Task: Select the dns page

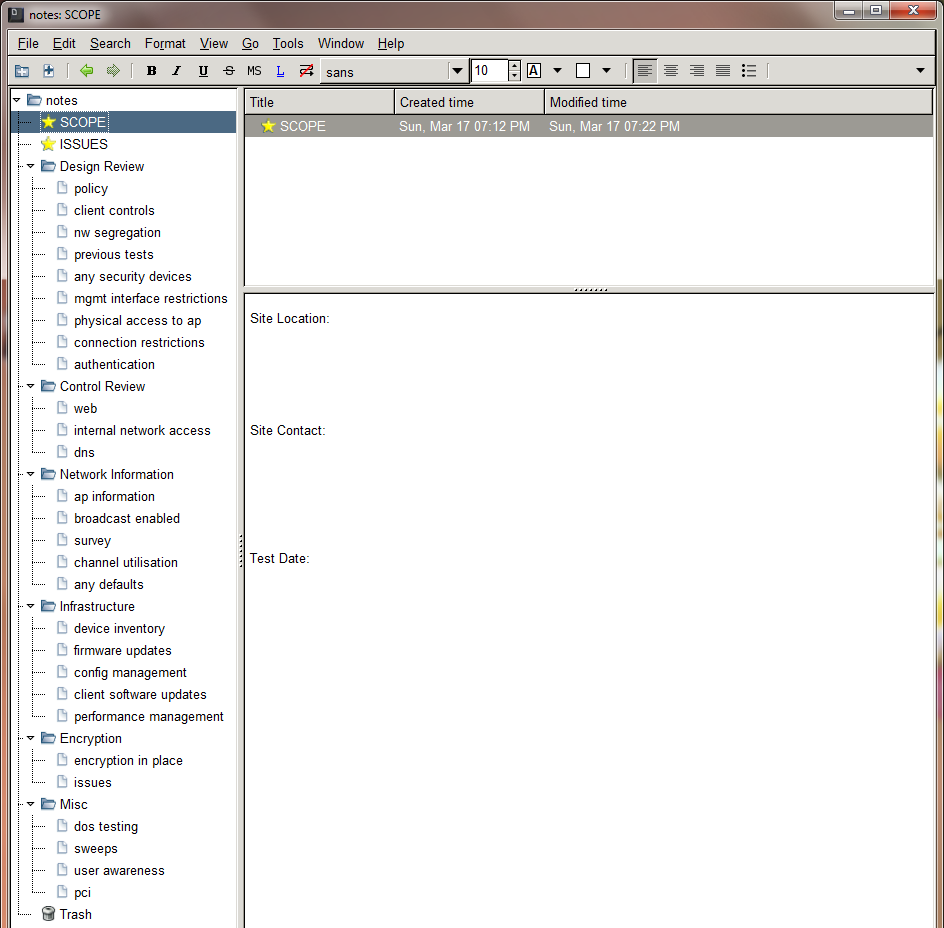Action: pyautogui.click(x=84, y=452)
